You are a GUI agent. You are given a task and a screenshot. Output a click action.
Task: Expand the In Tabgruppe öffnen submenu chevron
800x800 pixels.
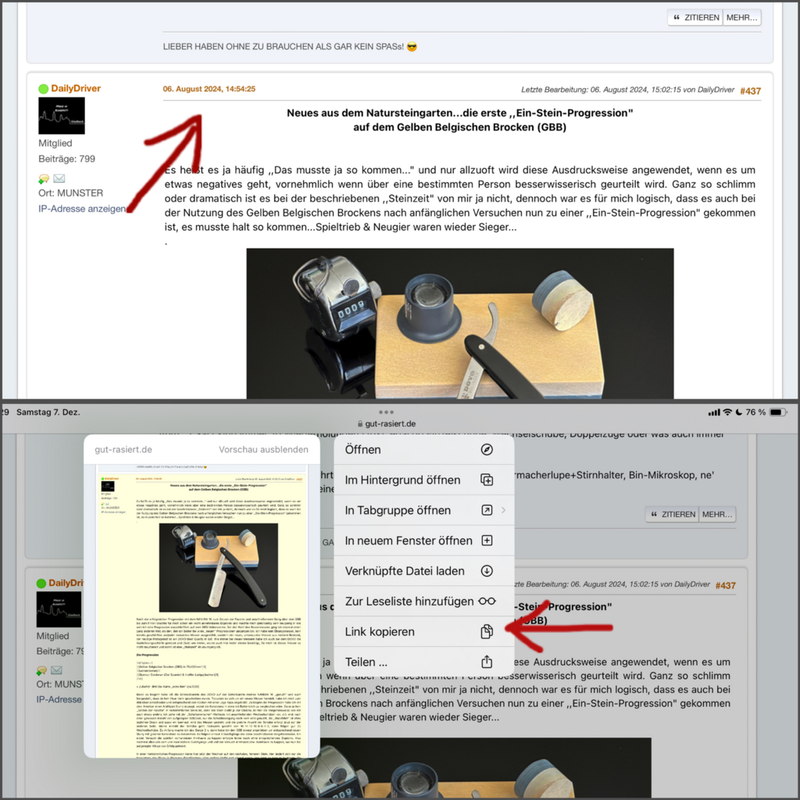pos(504,510)
